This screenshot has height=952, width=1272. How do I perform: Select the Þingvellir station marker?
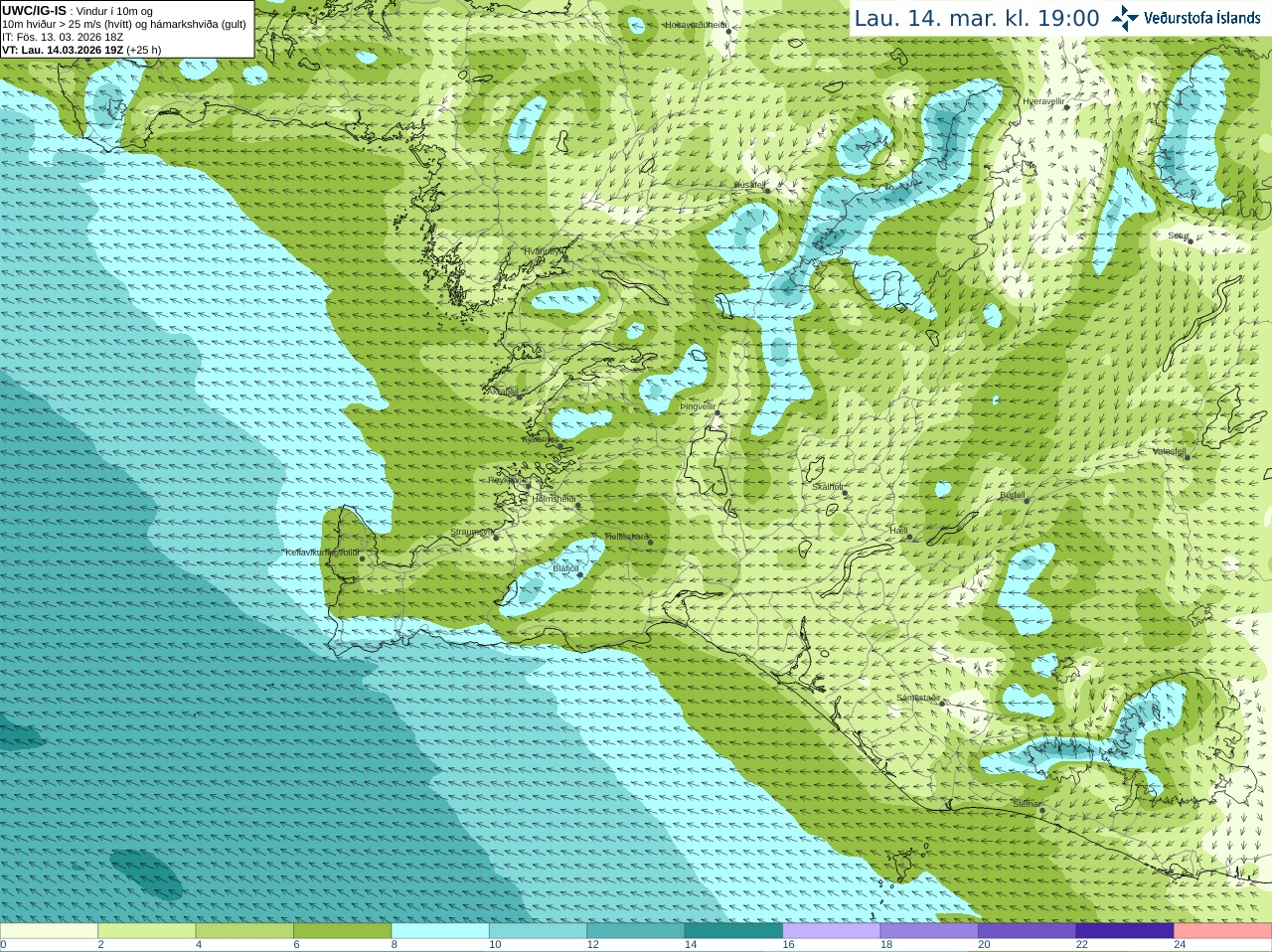[715, 413]
